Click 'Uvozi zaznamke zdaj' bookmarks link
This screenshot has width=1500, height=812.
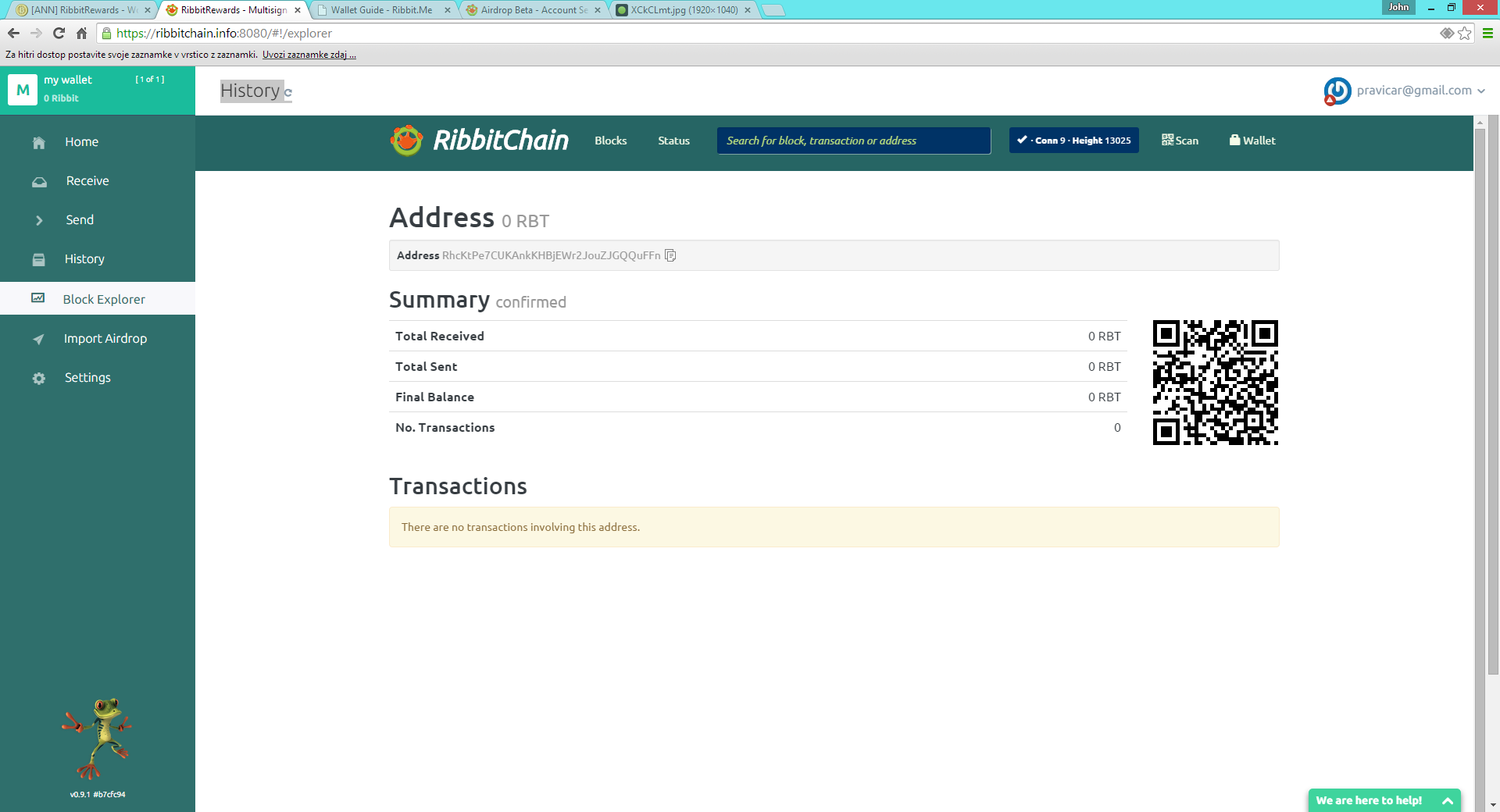click(309, 55)
